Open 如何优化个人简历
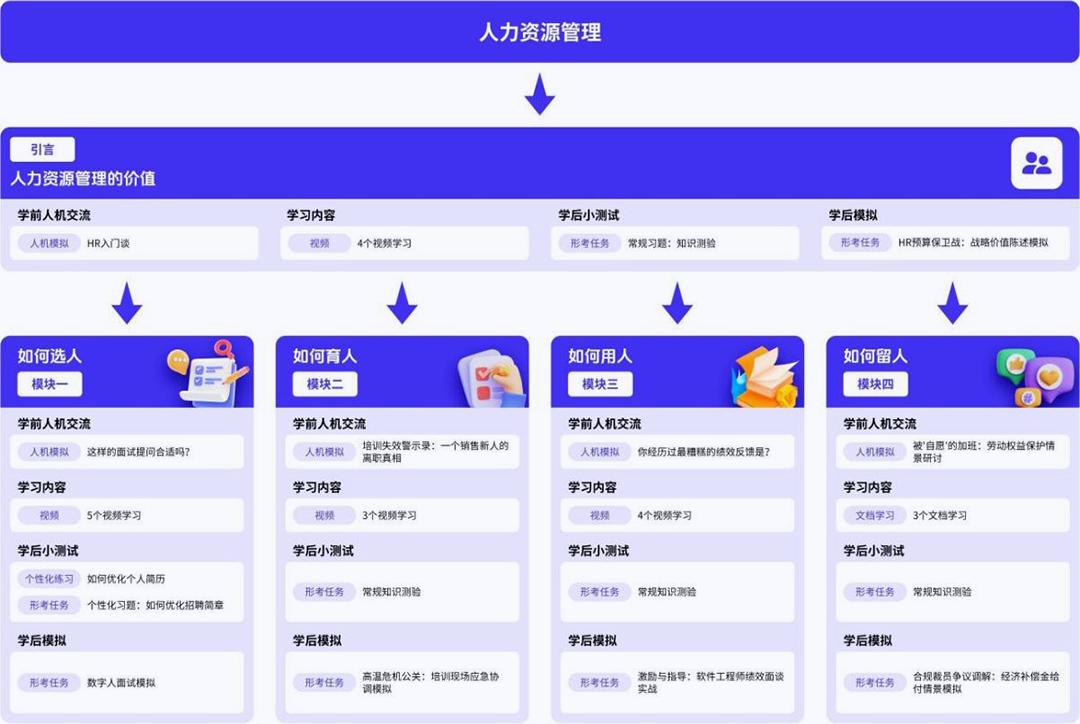The image size is (1080, 724). [x=126, y=579]
